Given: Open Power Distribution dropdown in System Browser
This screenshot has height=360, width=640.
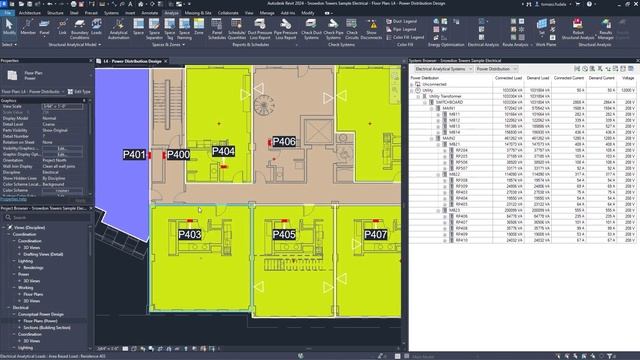Looking at the screenshot, I should coord(496,69).
